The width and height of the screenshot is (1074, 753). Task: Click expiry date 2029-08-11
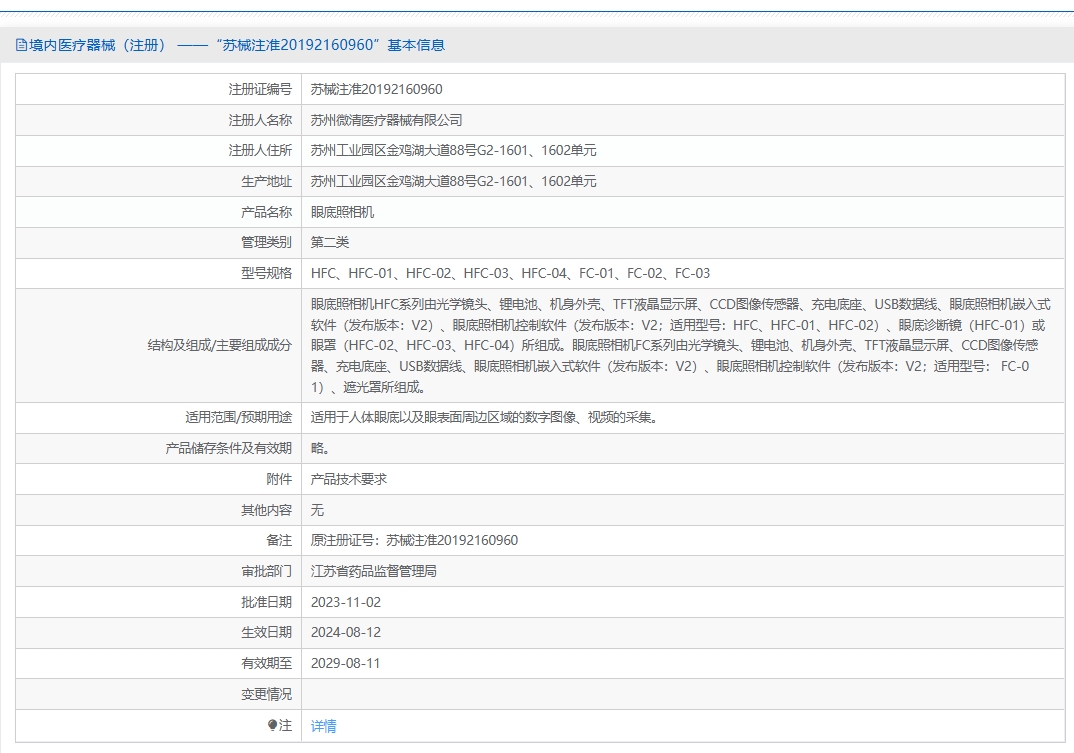tap(346, 663)
